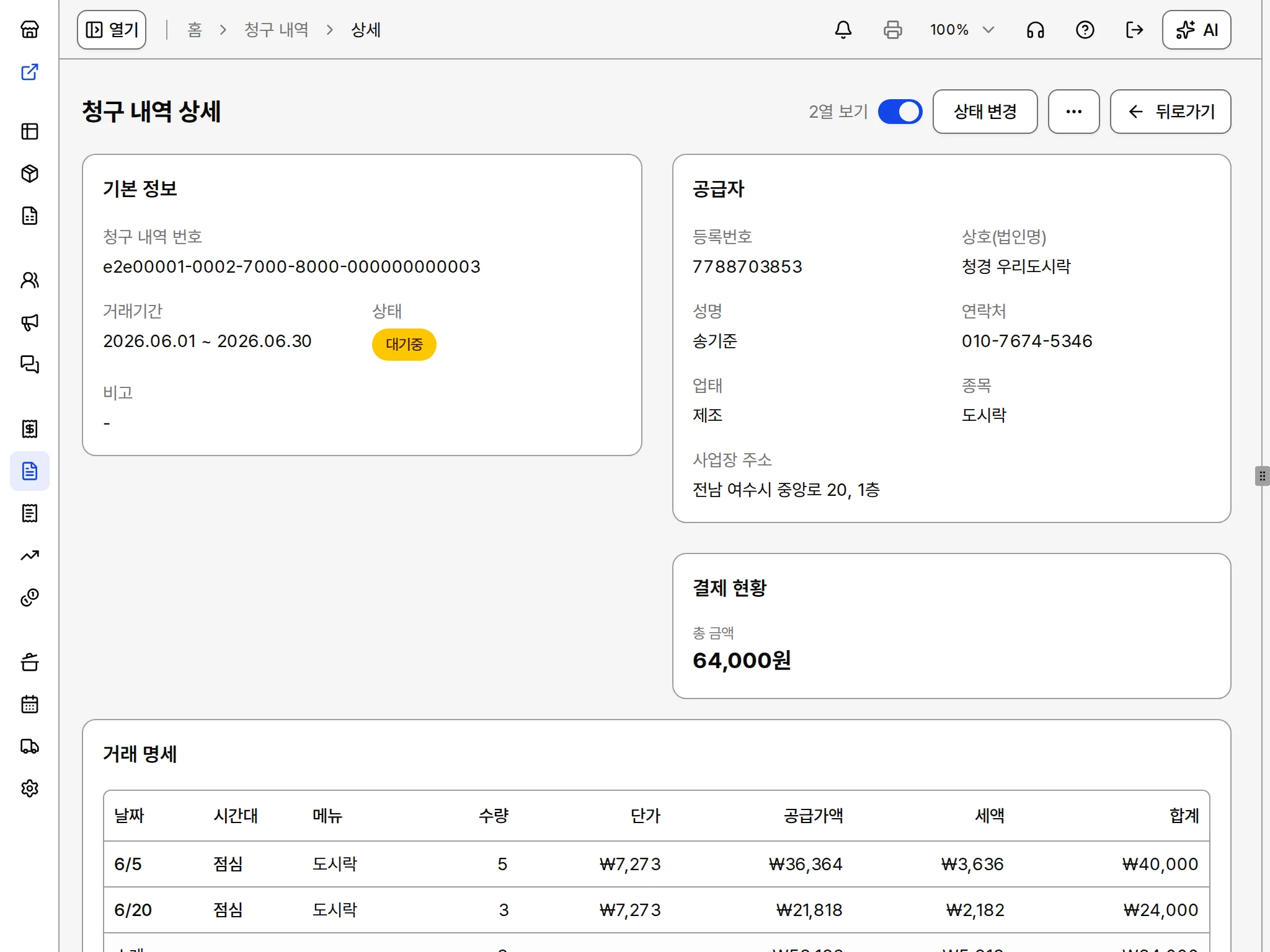
Task: Click the logout icon
Action: (1135, 30)
